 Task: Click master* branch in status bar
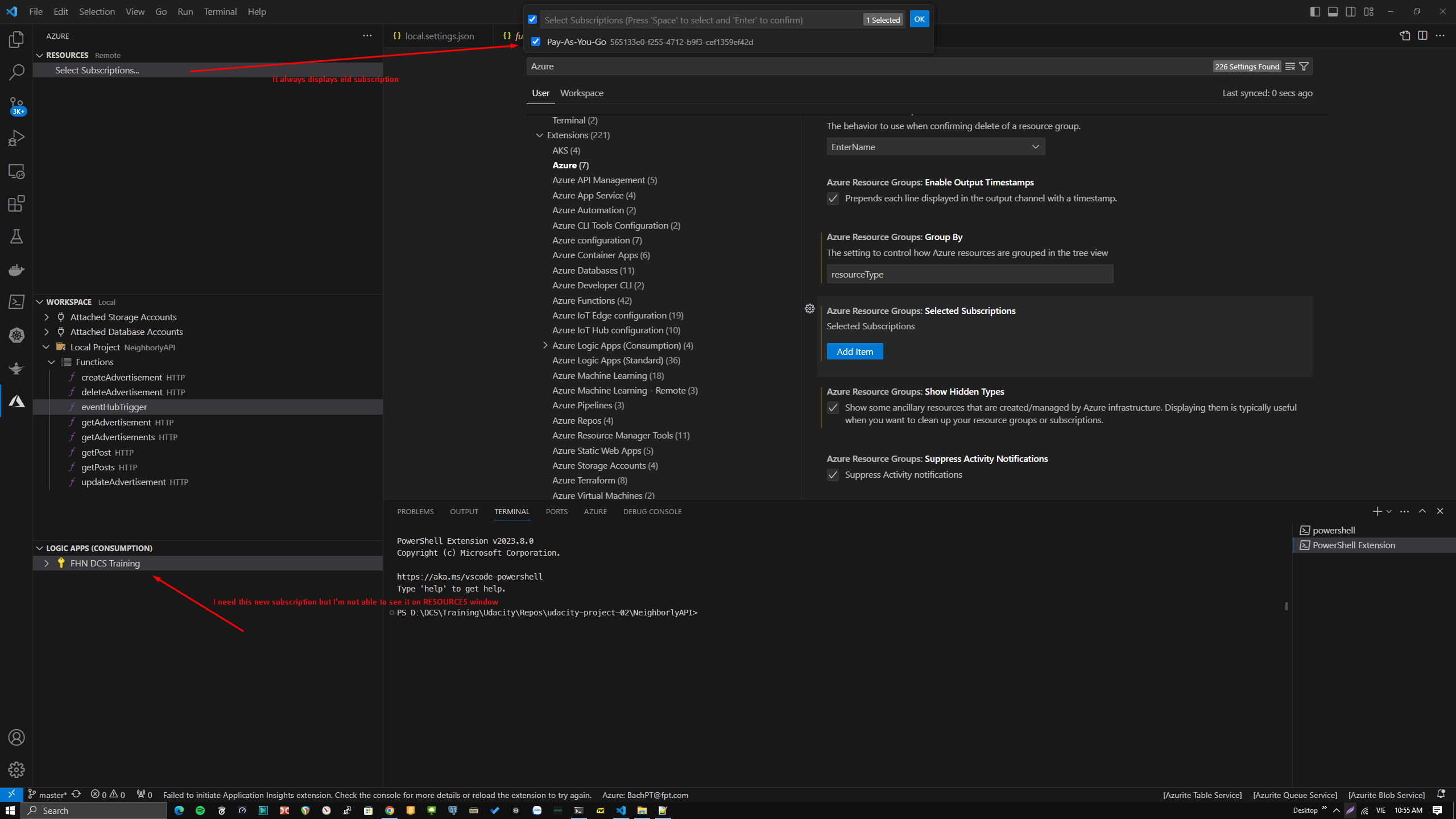[x=48, y=795]
